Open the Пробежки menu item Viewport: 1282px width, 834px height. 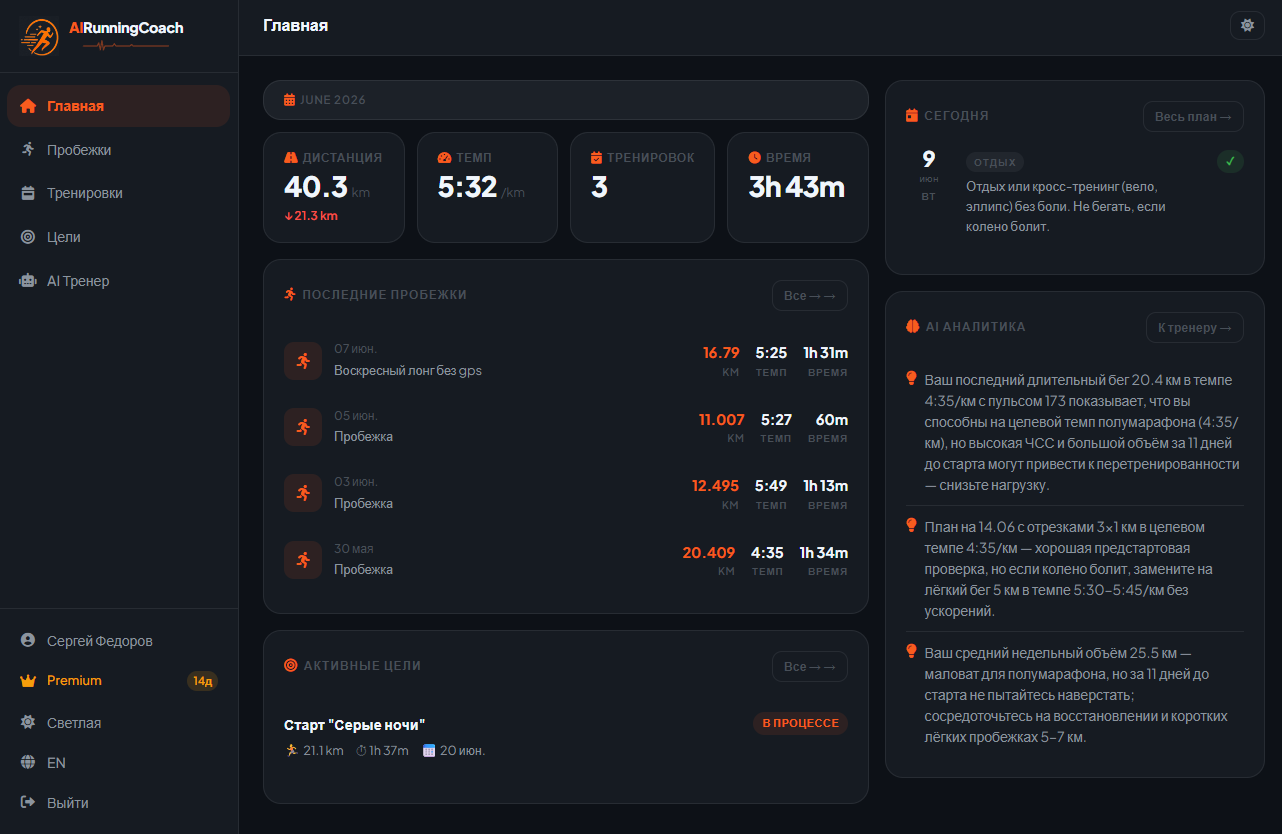(118, 149)
